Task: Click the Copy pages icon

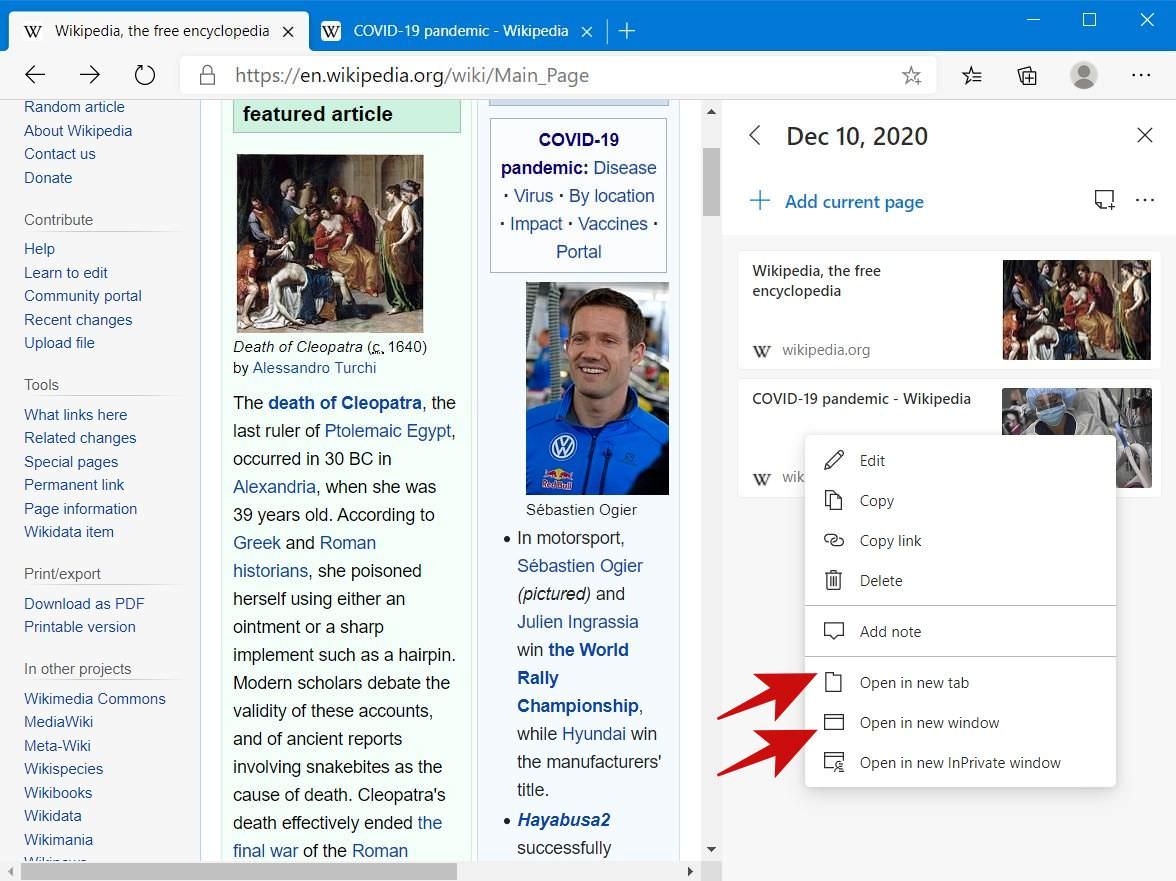Action: [x=833, y=500]
